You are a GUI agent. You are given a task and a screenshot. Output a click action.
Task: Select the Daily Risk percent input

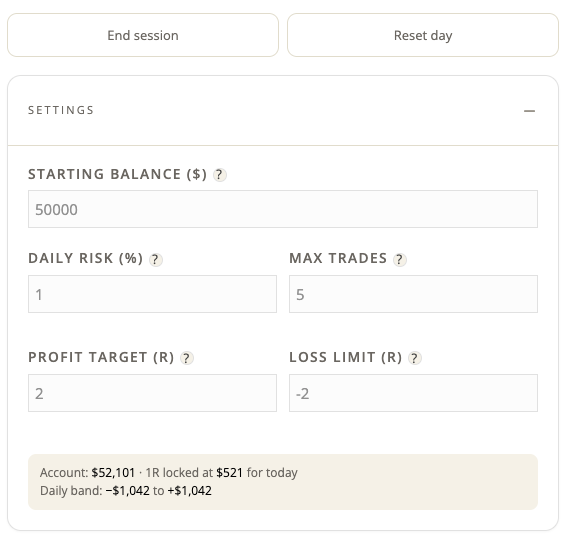tap(152, 294)
